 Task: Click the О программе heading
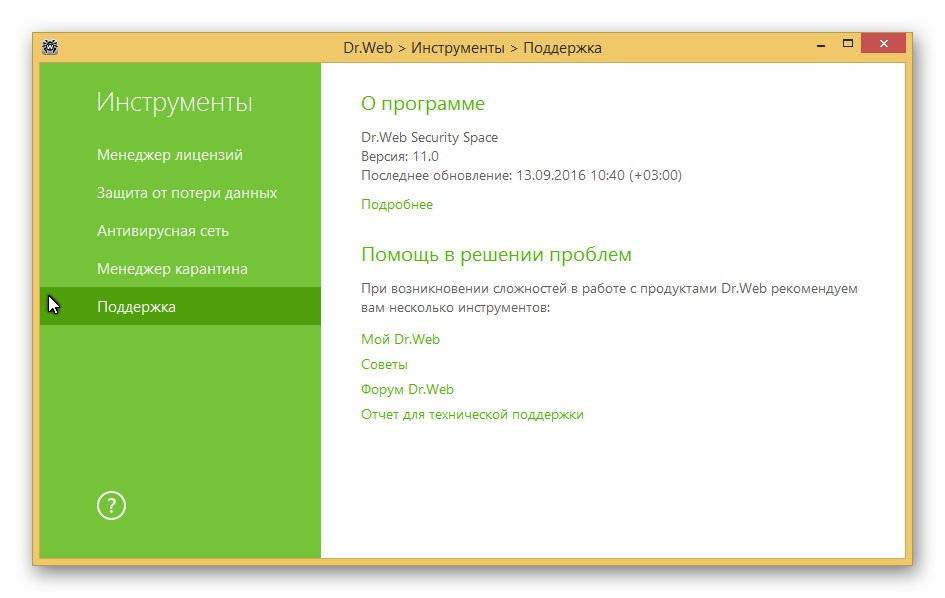422,104
